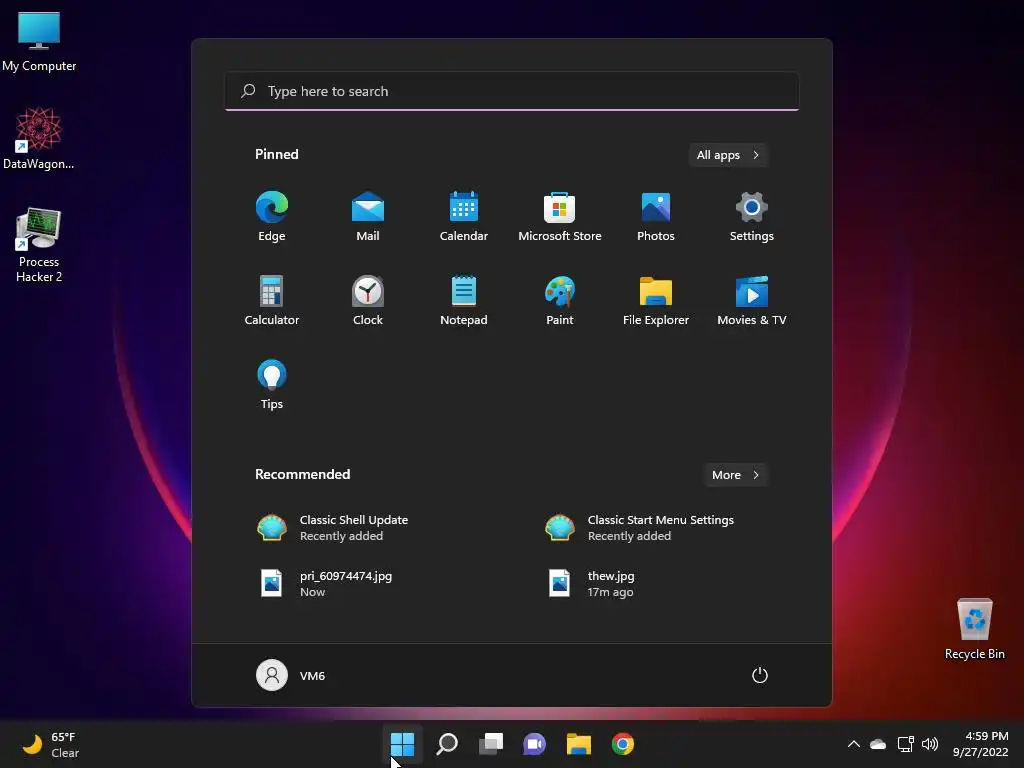Image resolution: width=1024 pixels, height=768 pixels.
Task: Open Teams Chat on taskbar
Action: [535, 744]
